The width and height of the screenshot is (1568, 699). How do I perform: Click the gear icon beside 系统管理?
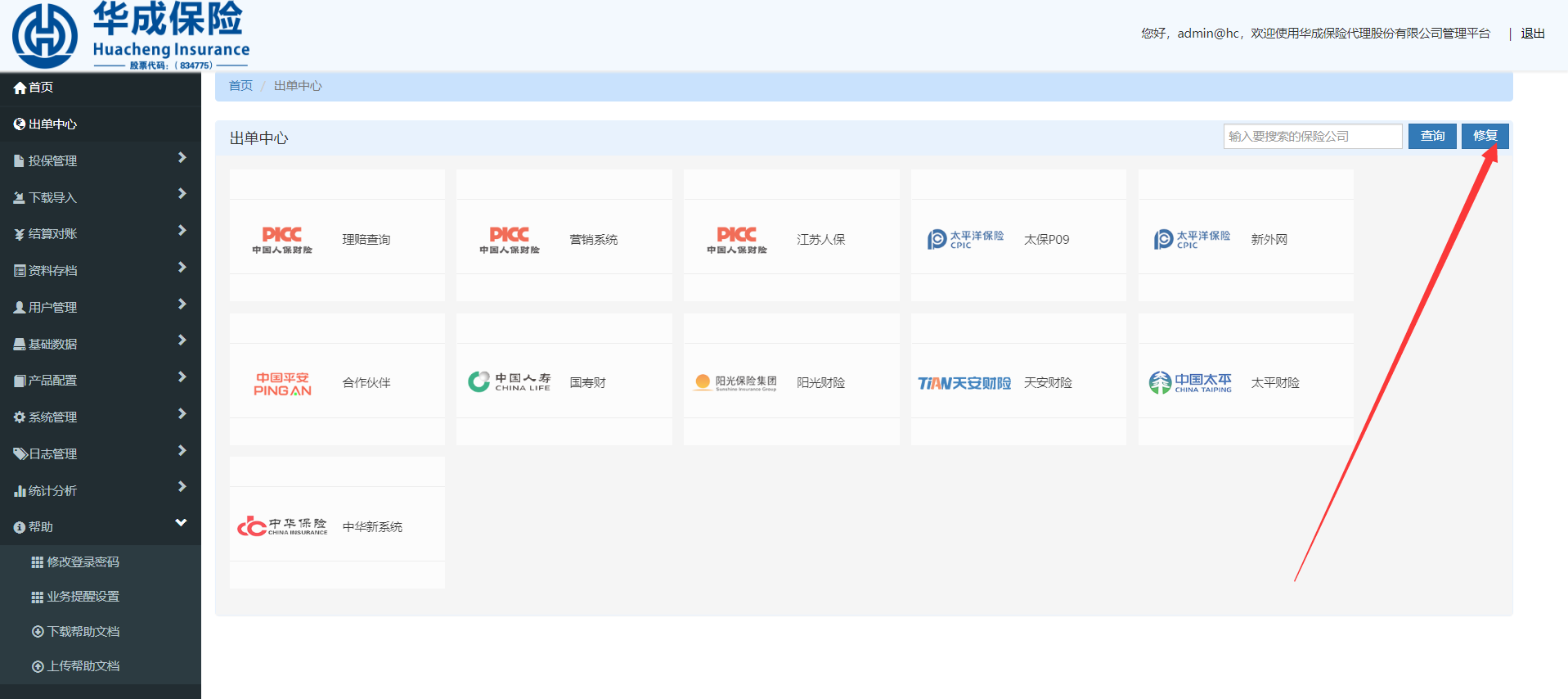[20, 417]
